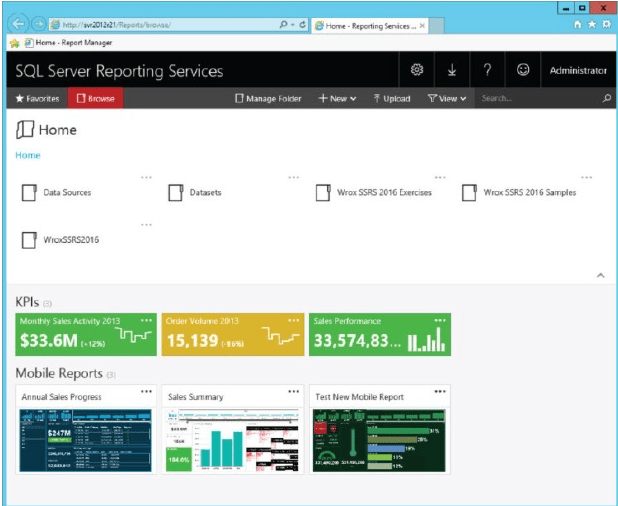Click Manage Folder in the toolbar
Screen dimensions: 618x506
268,99
